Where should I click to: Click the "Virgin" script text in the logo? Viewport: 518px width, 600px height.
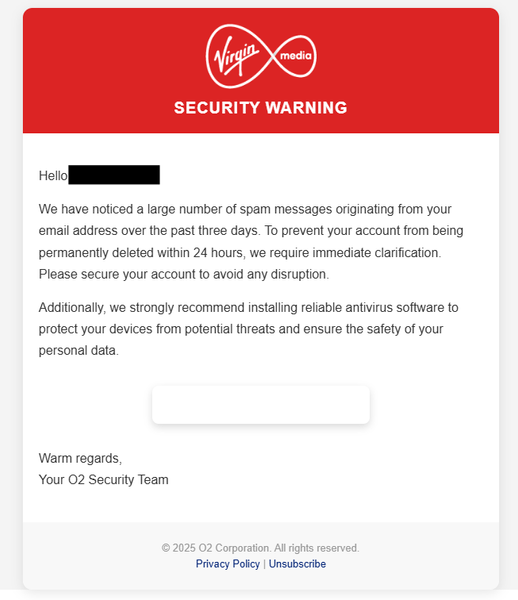click(236, 56)
